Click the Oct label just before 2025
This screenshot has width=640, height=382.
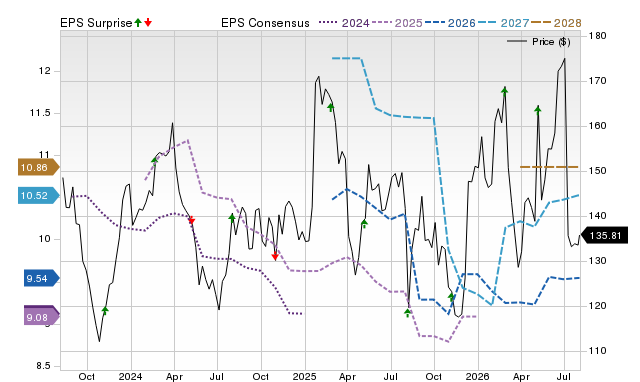tap(260, 376)
